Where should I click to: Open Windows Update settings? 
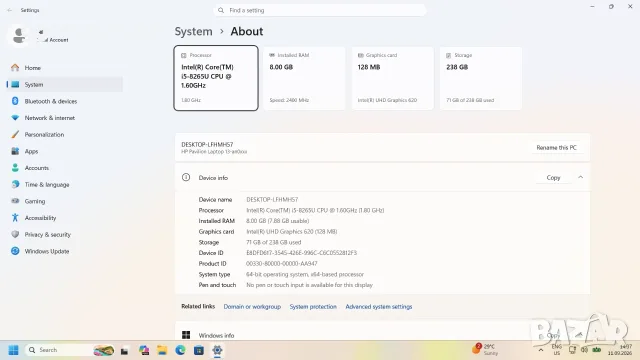click(64, 251)
